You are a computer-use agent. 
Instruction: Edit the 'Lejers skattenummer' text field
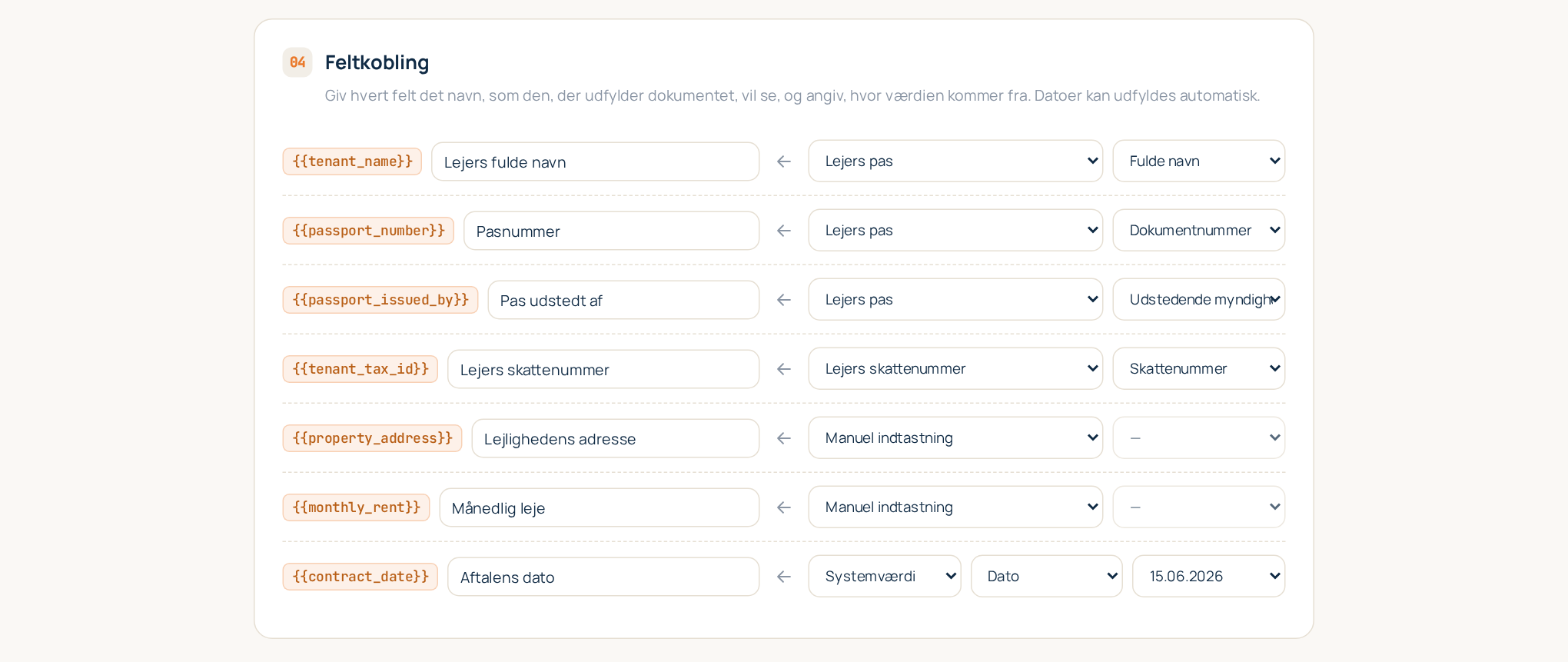coord(603,369)
